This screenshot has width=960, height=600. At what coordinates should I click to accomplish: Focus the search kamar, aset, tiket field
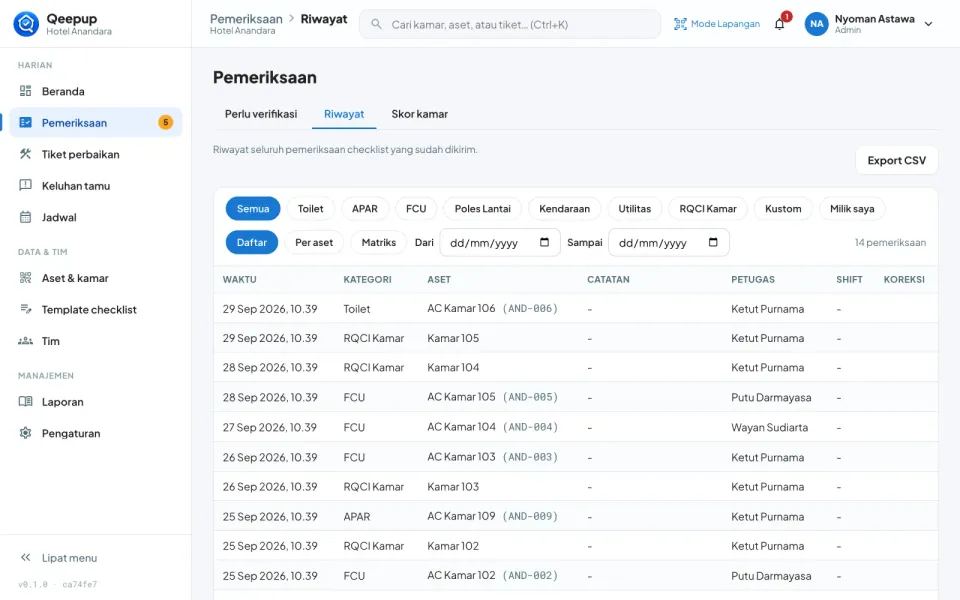point(509,24)
